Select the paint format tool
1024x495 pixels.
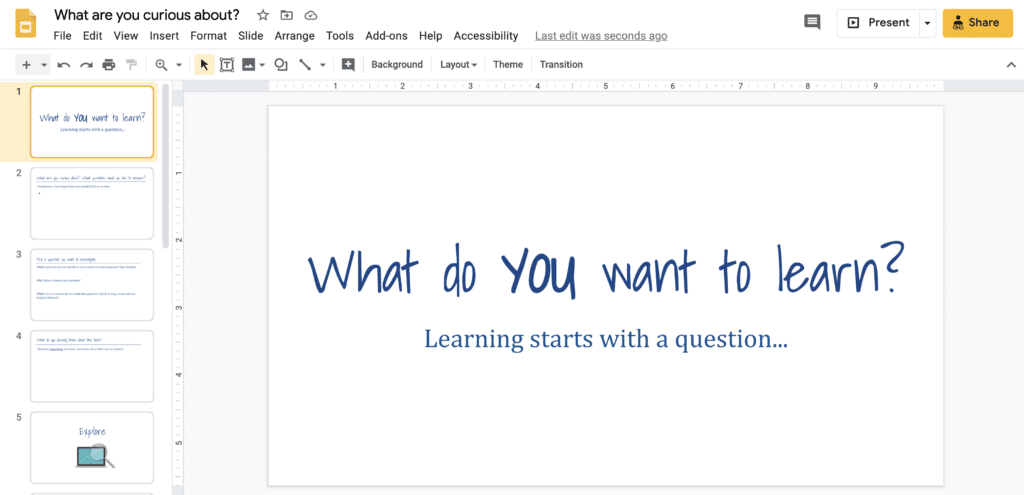click(132, 65)
